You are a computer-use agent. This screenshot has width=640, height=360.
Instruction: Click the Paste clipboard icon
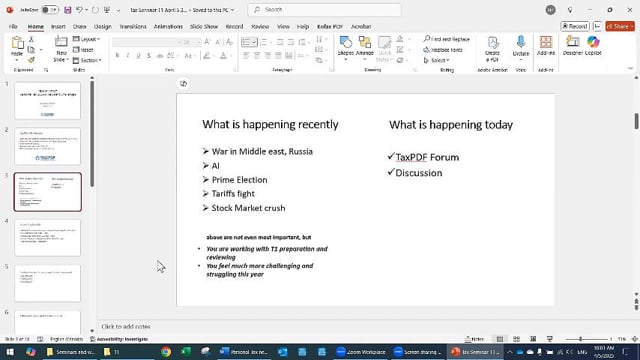17,42
